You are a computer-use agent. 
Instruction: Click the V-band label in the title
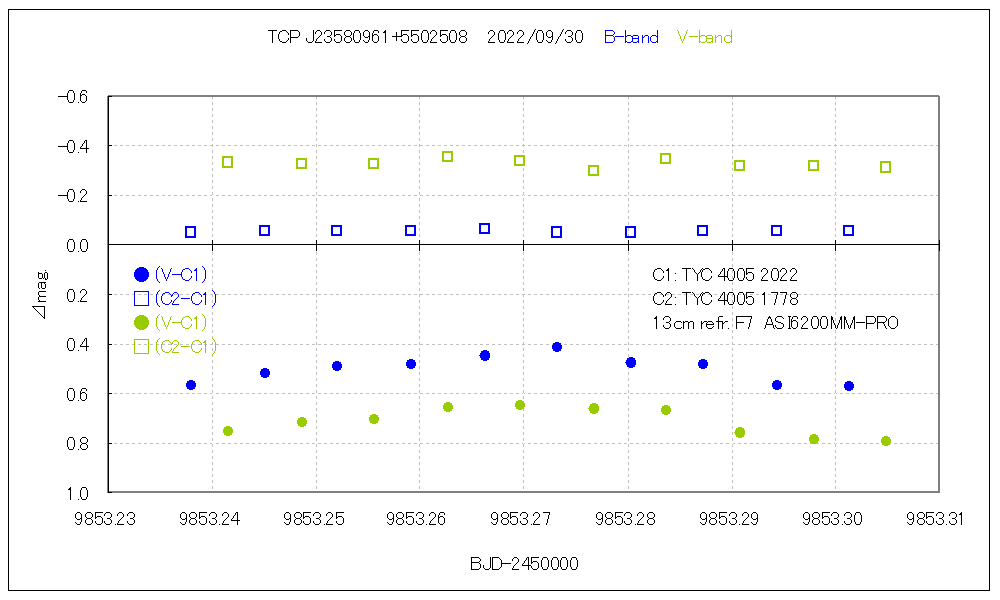click(x=705, y=38)
